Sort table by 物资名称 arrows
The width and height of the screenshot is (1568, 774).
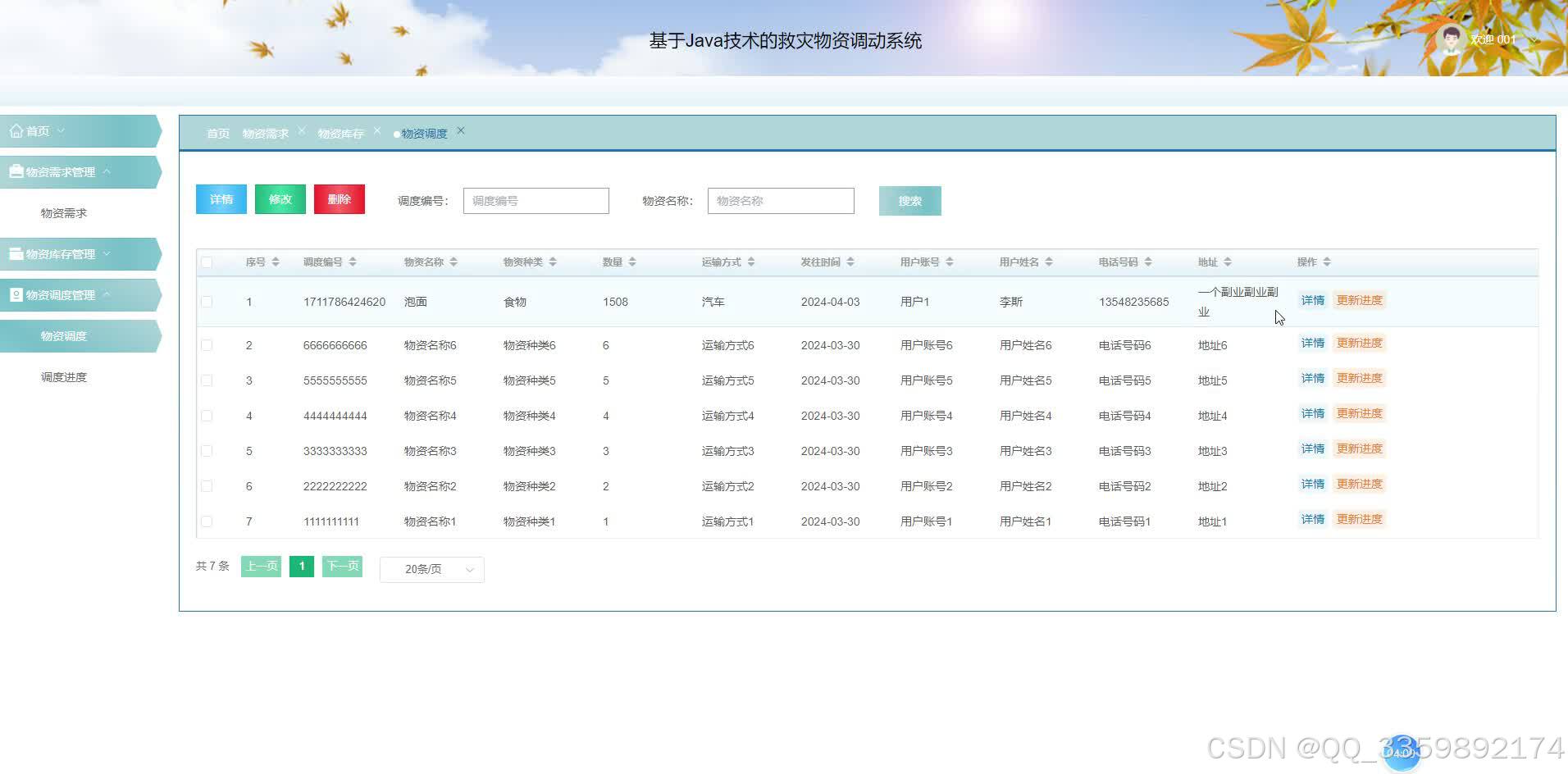pos(454,262)
